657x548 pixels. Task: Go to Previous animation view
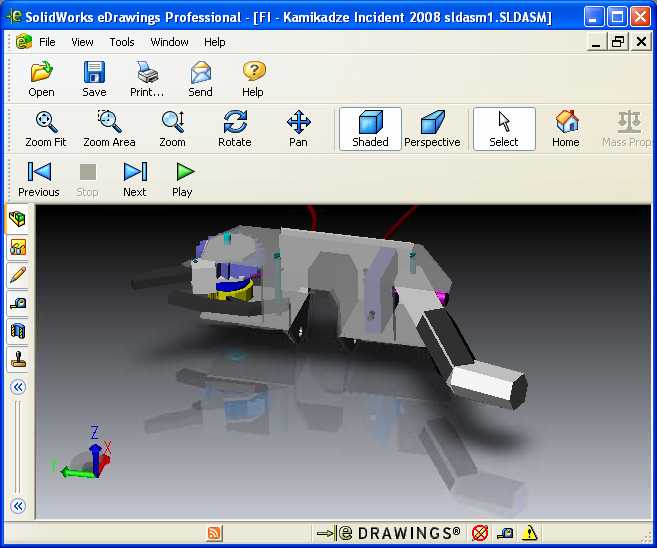coord(39,179)
